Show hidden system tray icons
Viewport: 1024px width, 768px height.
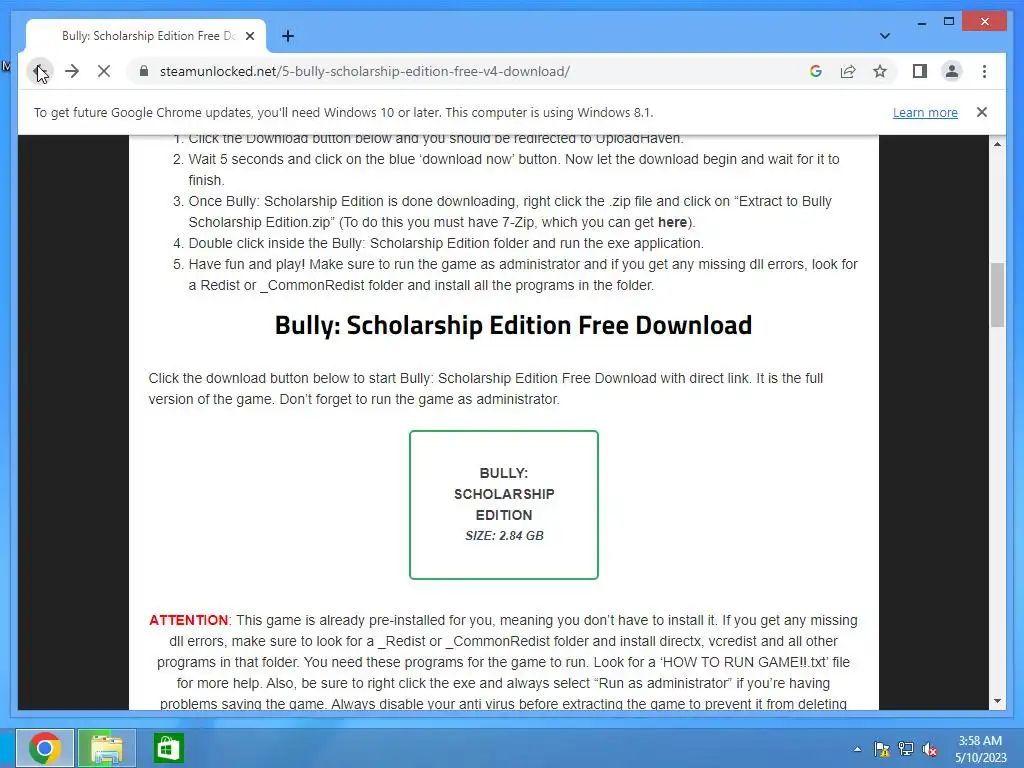click(x=857, y=749)
